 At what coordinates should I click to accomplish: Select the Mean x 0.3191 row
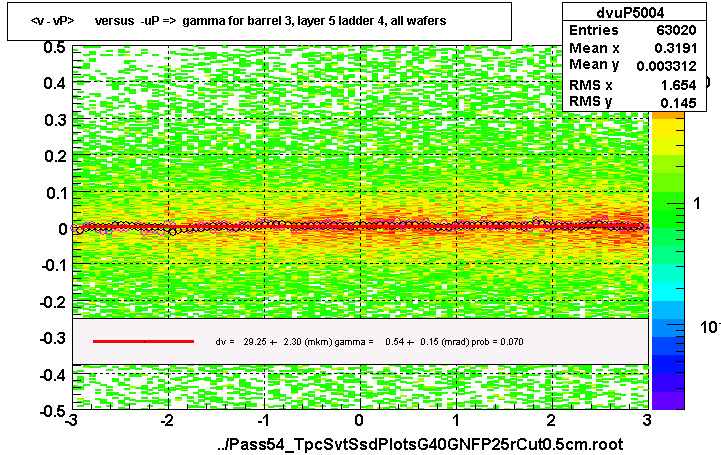click(633, 48)
